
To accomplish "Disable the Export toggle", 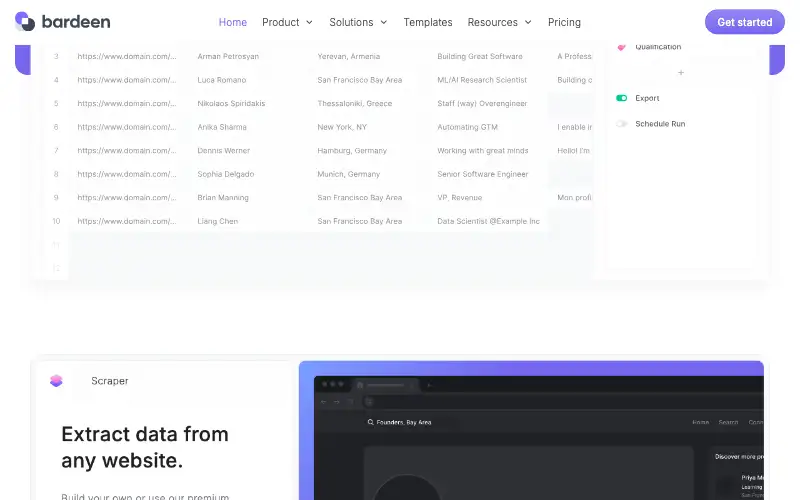I will 621,98.
